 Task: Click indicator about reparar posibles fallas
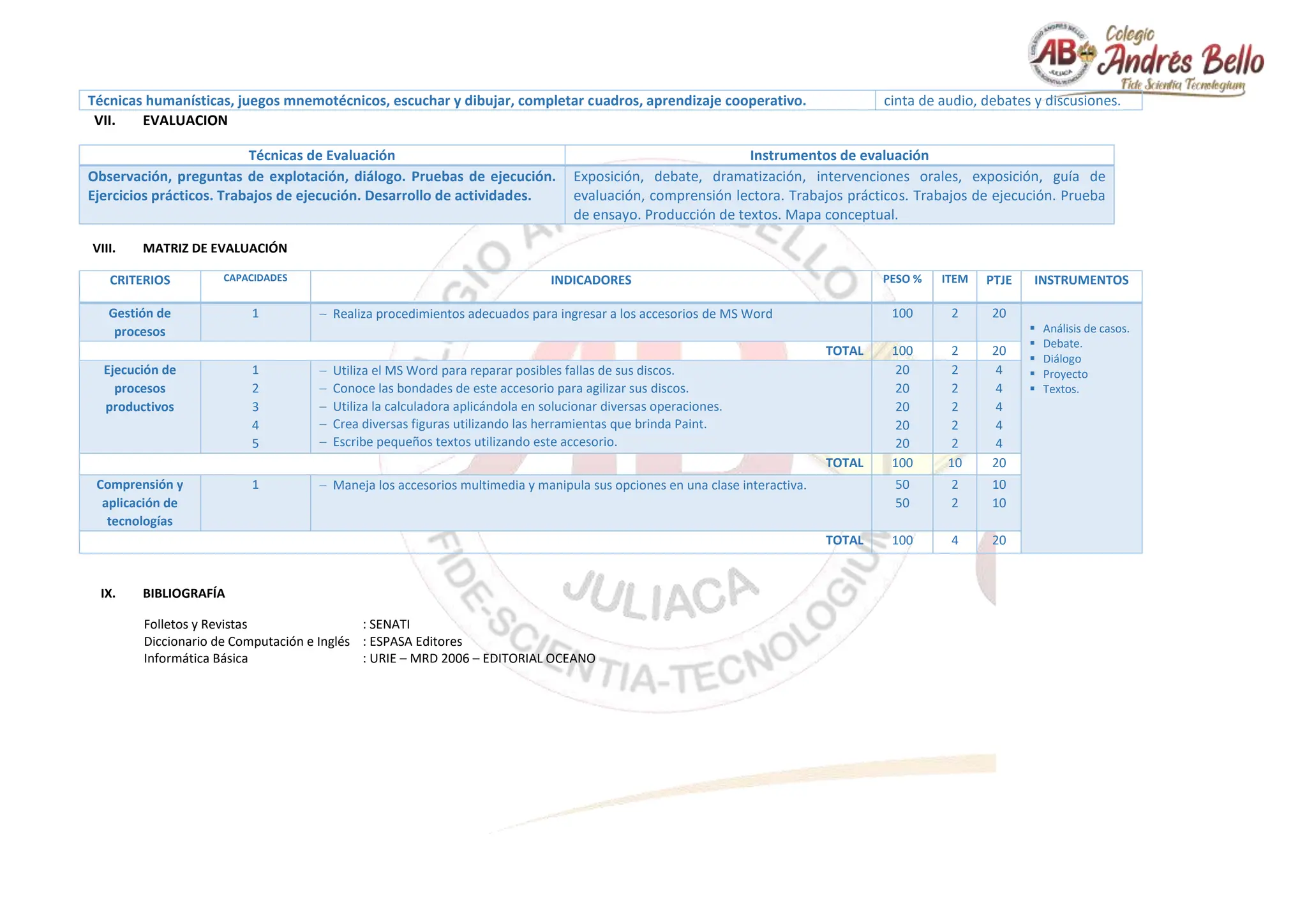(x=503, y=371)
